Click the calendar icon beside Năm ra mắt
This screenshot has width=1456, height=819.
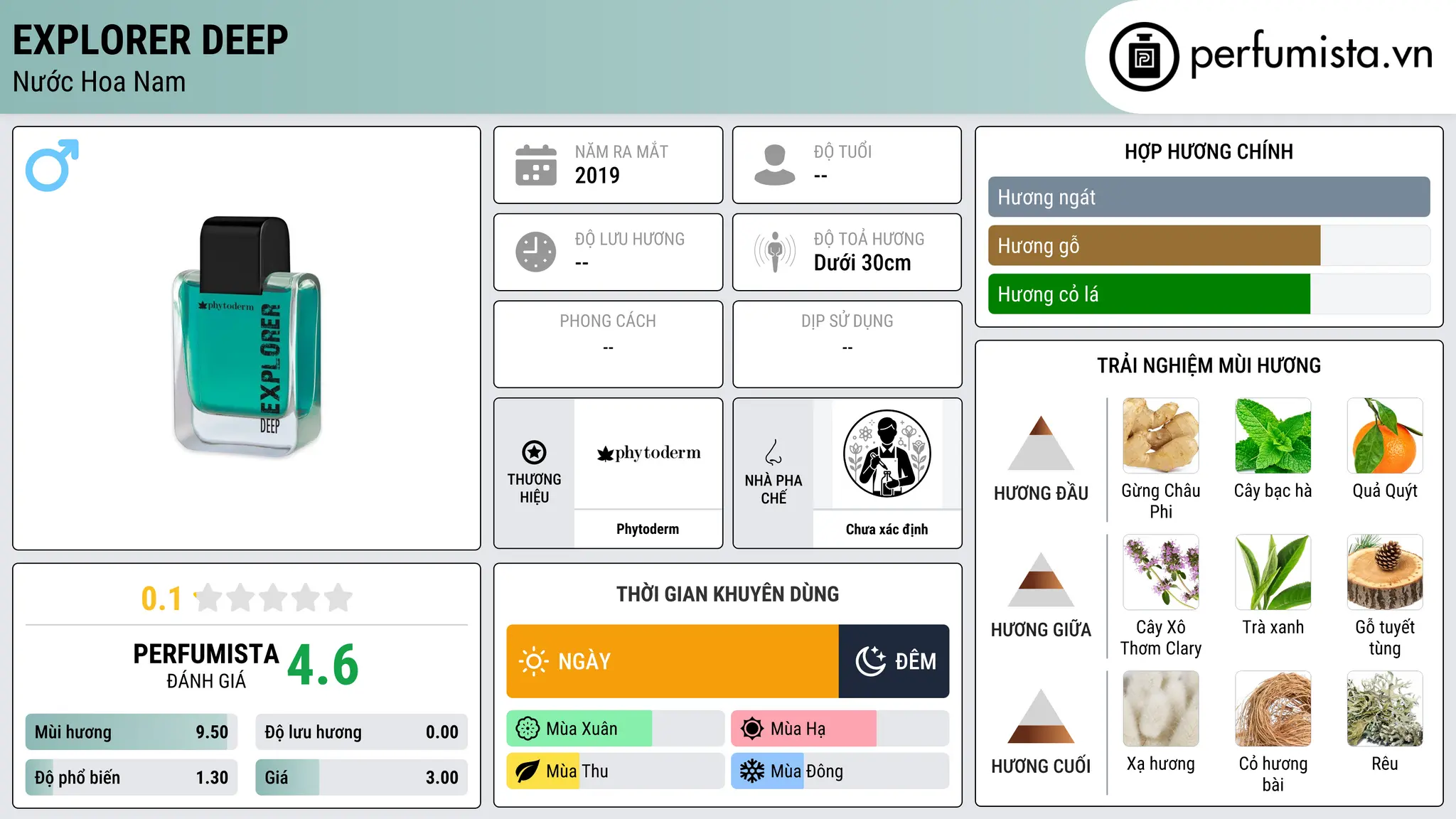(x=536, y=165)
